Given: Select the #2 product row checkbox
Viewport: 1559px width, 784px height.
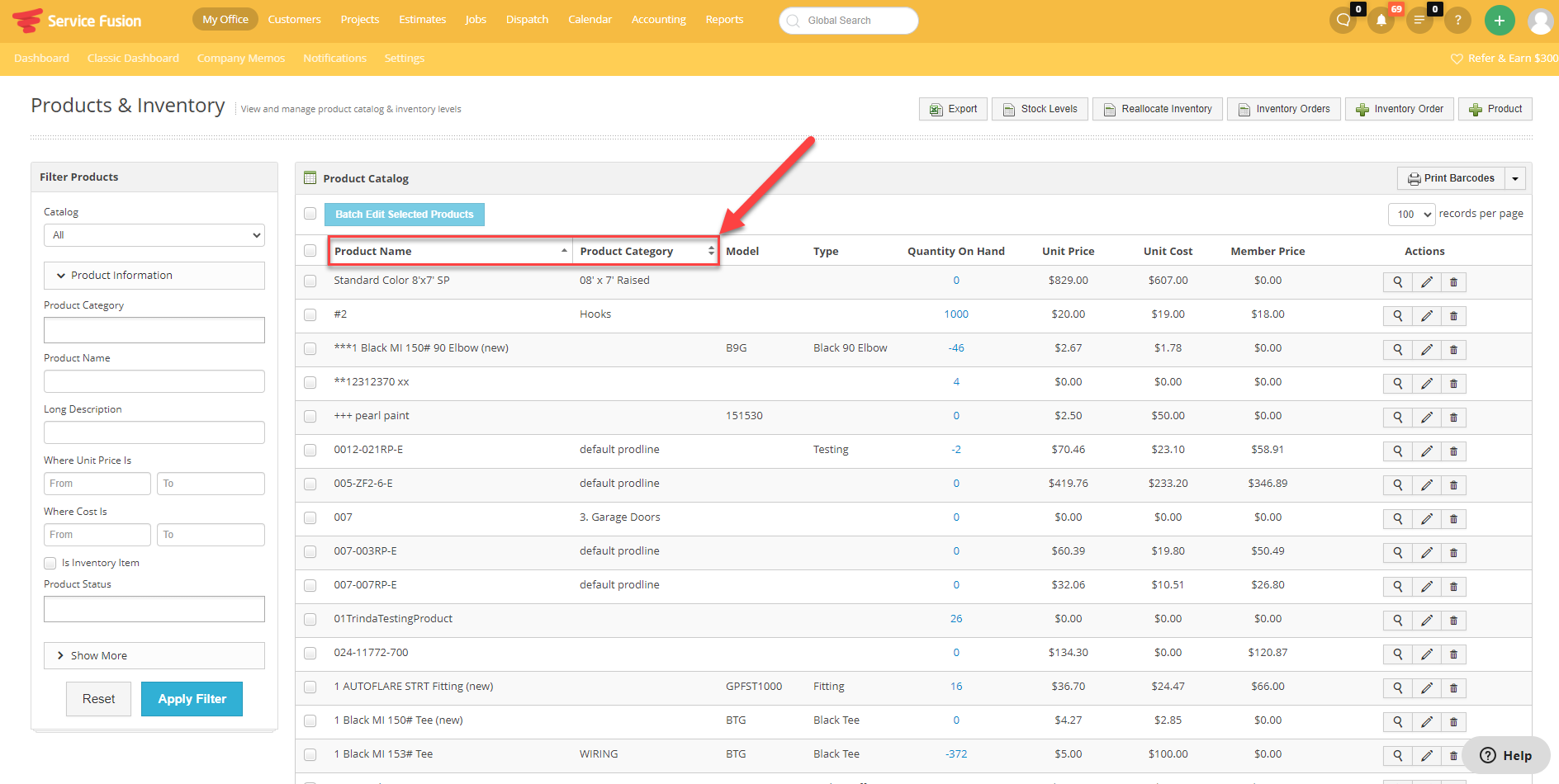Looking at the screenshot, I should pos(310,314).
